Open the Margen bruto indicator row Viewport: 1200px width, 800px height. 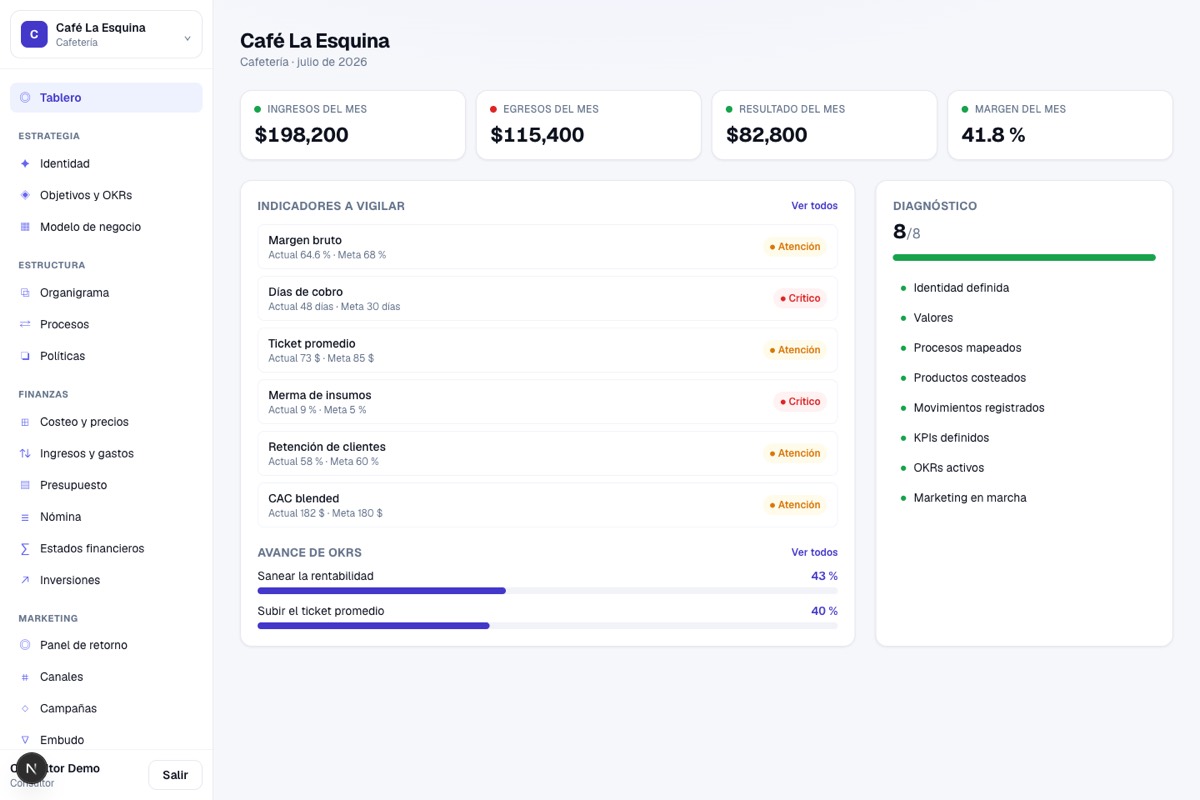(548, 247)
